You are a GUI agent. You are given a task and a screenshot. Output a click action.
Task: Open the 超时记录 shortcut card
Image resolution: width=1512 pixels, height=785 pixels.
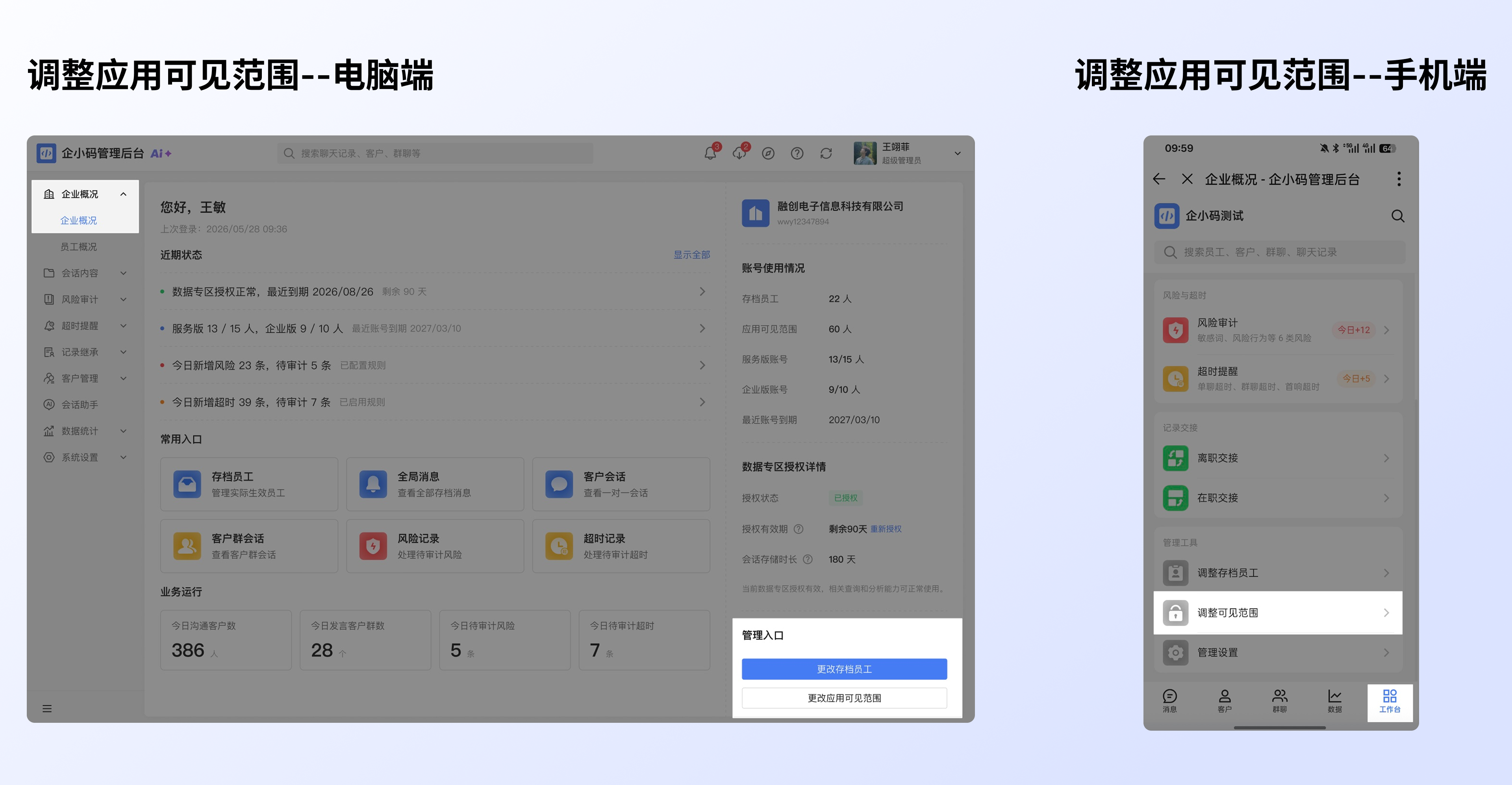(x=621, y=546)
